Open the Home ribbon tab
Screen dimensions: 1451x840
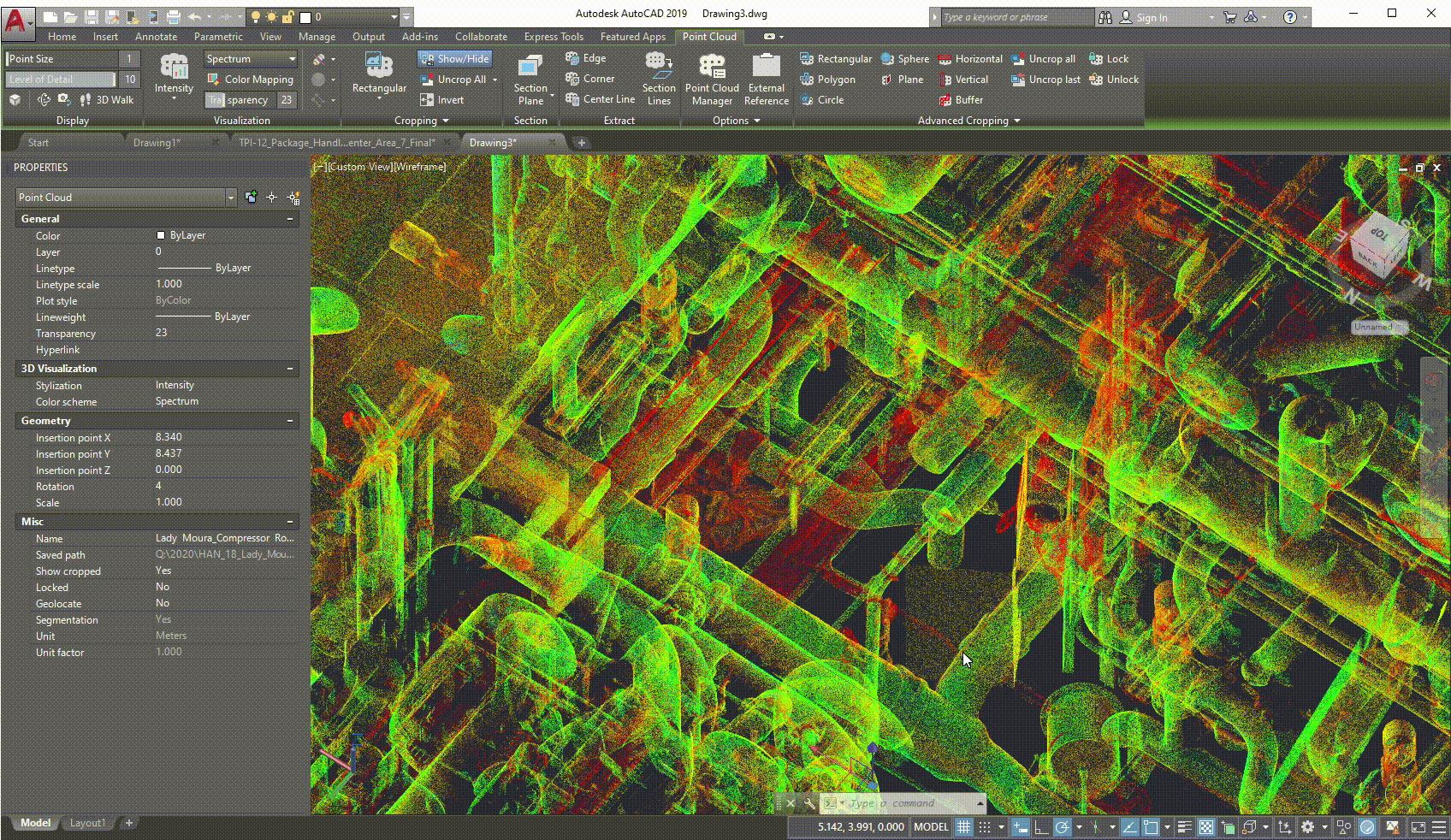pos(62,37)
